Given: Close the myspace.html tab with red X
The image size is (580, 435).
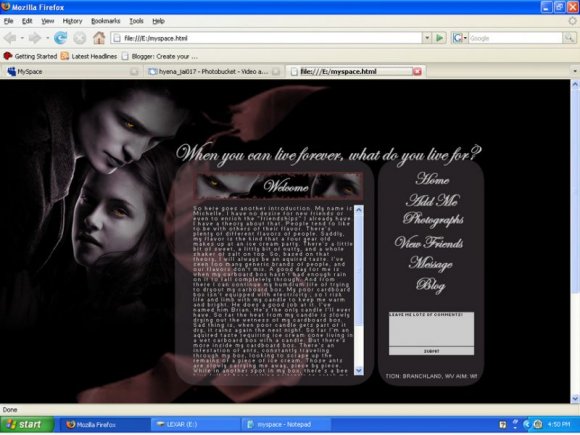Looking at the screenshot, I should [x=417, y=71].
